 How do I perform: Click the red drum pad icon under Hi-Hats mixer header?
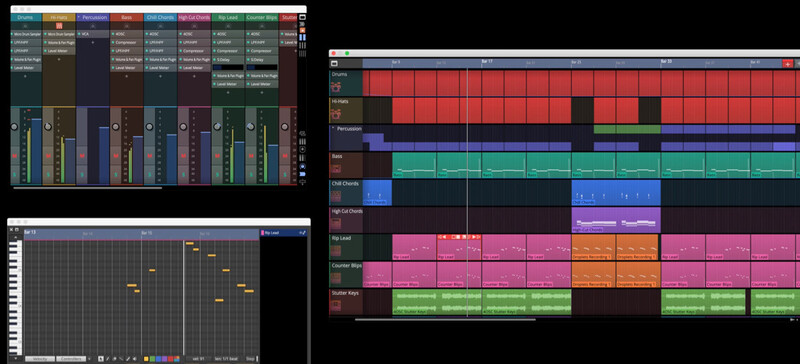tap(59, 26)
